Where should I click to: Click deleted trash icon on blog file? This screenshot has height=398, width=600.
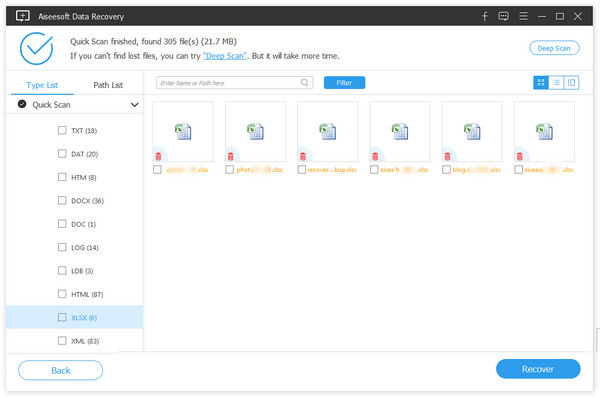coord(447,156)
